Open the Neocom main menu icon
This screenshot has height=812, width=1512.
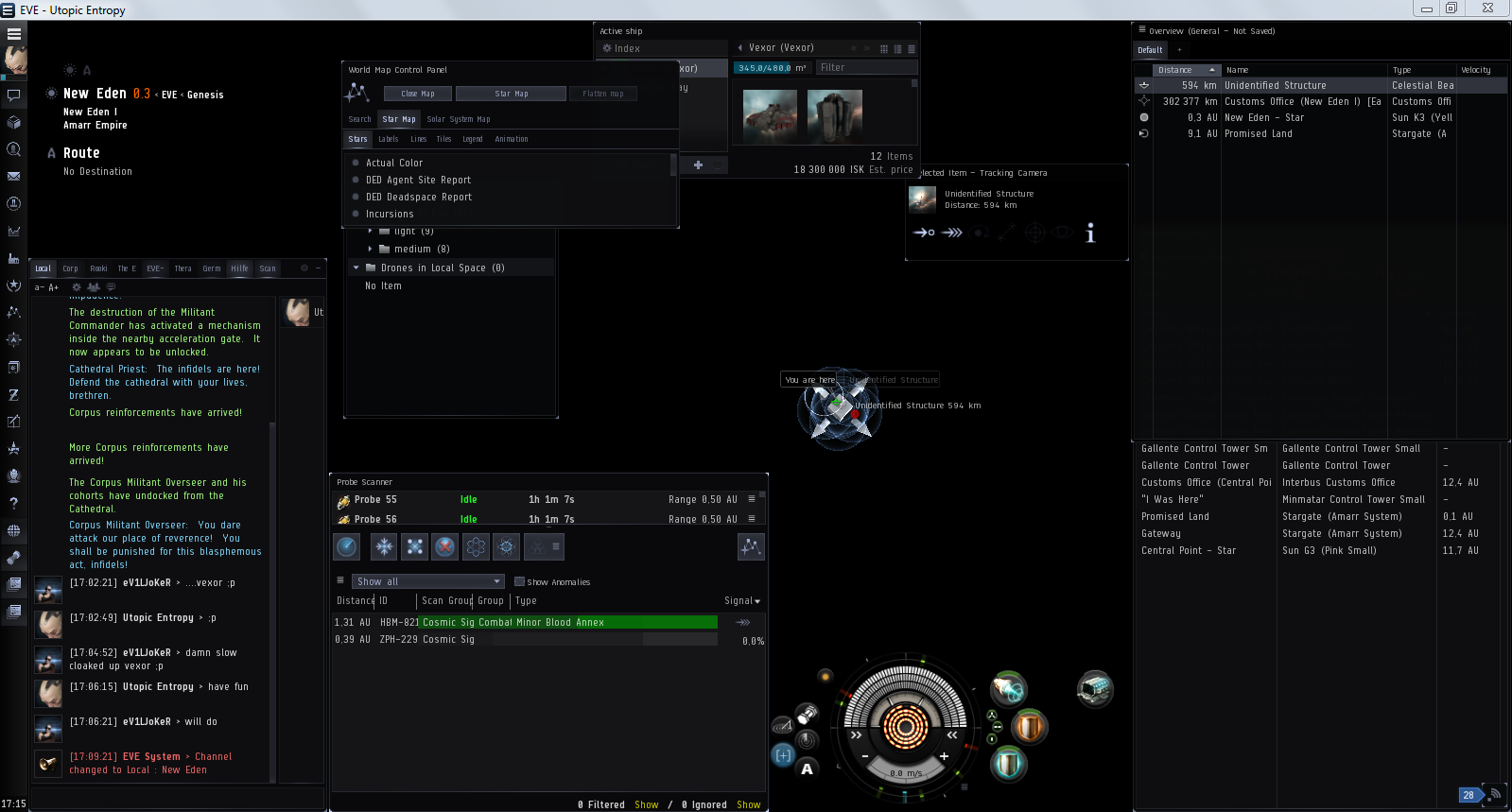(x=14, y=33)
